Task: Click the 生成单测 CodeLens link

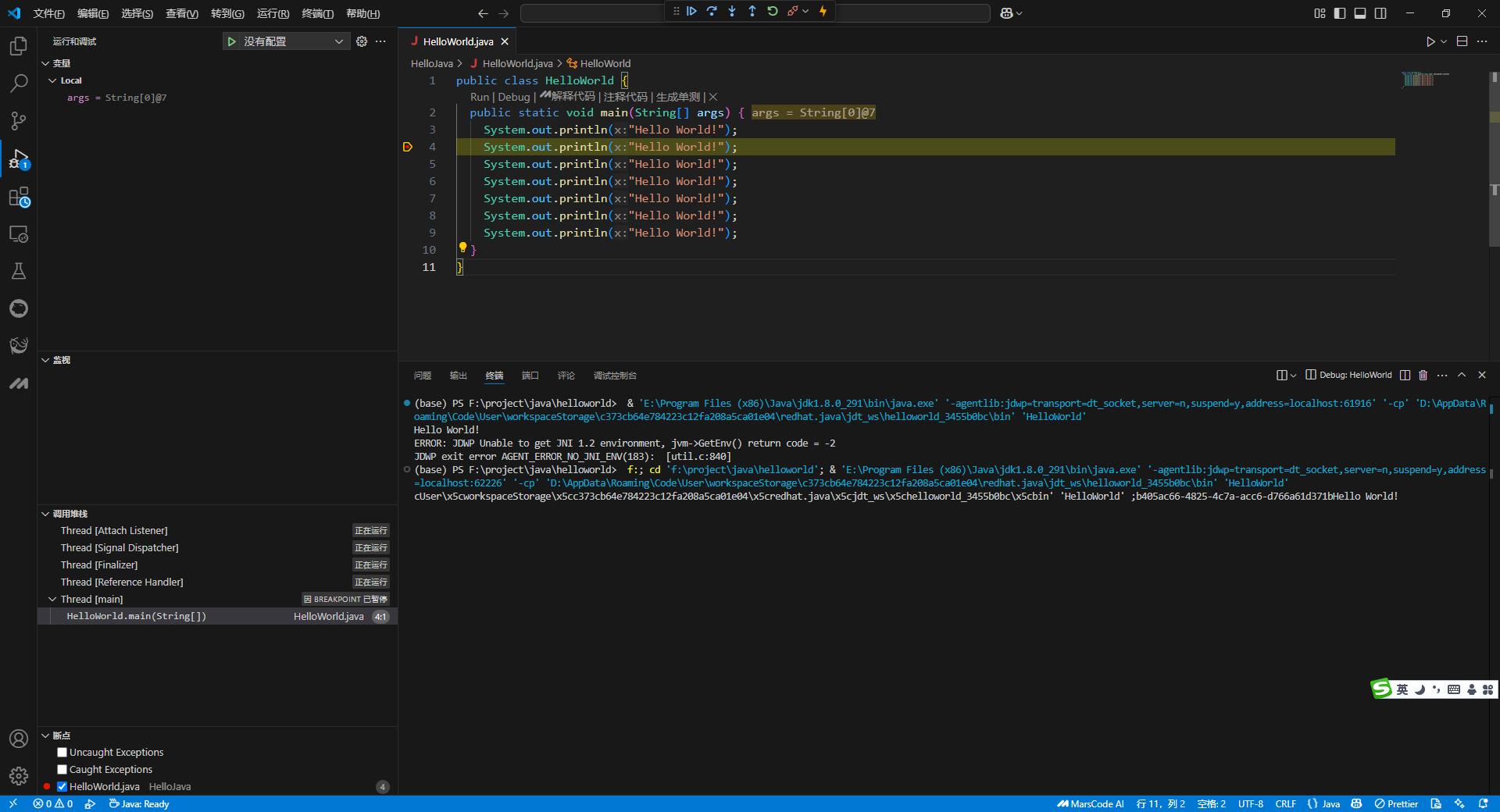Action: pos(678,97)
